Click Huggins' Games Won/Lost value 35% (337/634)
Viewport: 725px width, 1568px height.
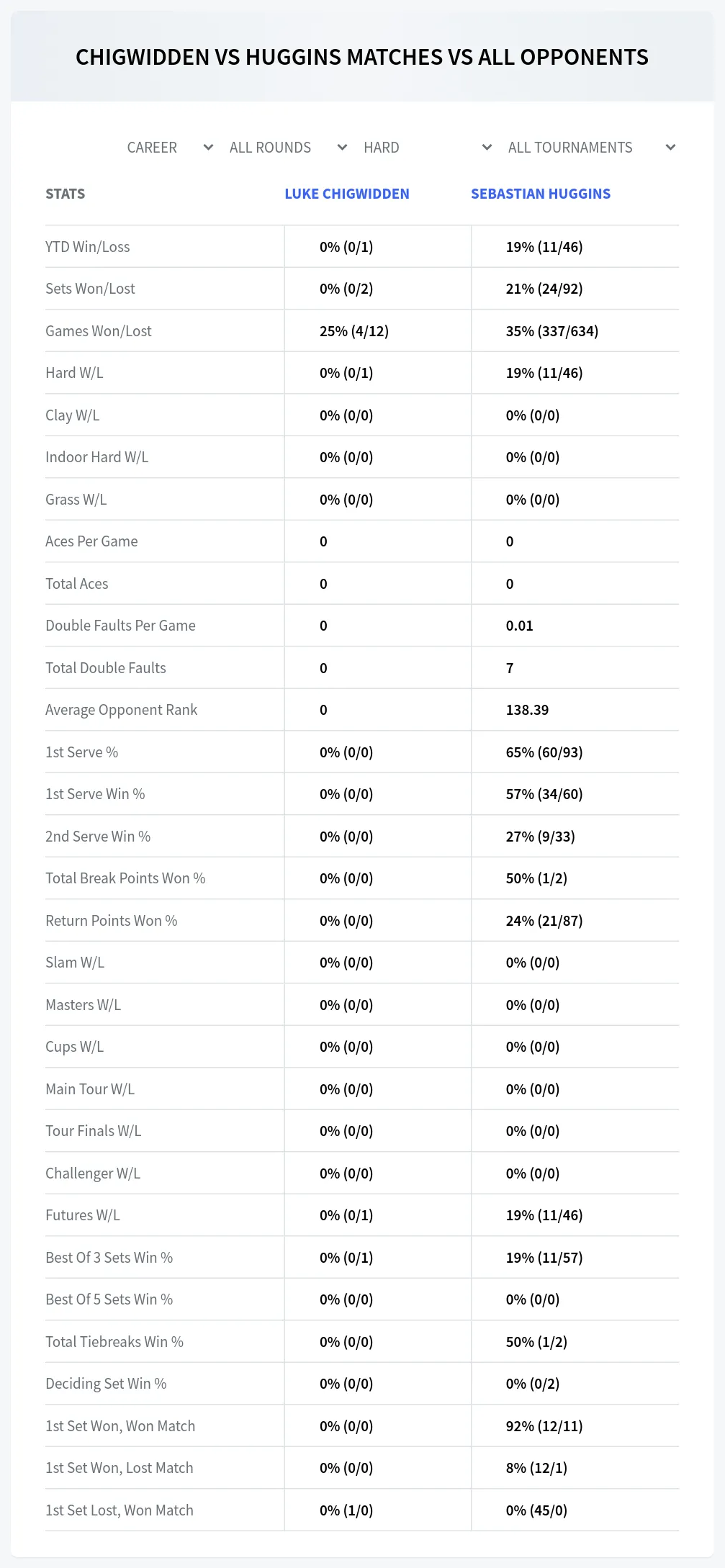pyautogui.click(x=552, y=331)
